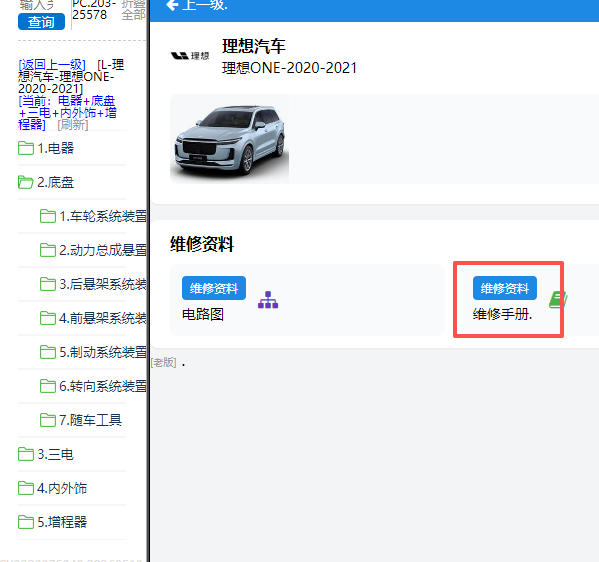Open the 1.车轮系统装置 folder icon
The image size is (599, 562).
pos(48,216)
